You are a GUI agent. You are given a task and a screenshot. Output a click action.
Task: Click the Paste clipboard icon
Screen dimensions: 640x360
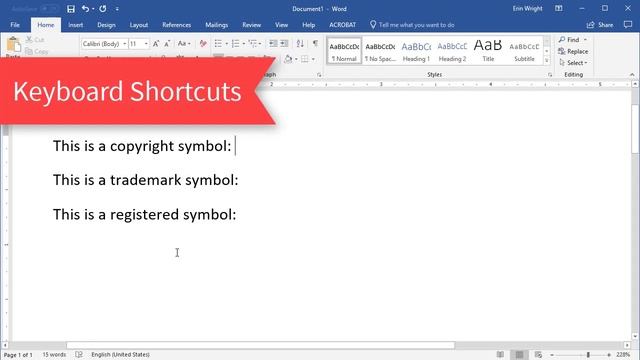click(x=13, y=44)
